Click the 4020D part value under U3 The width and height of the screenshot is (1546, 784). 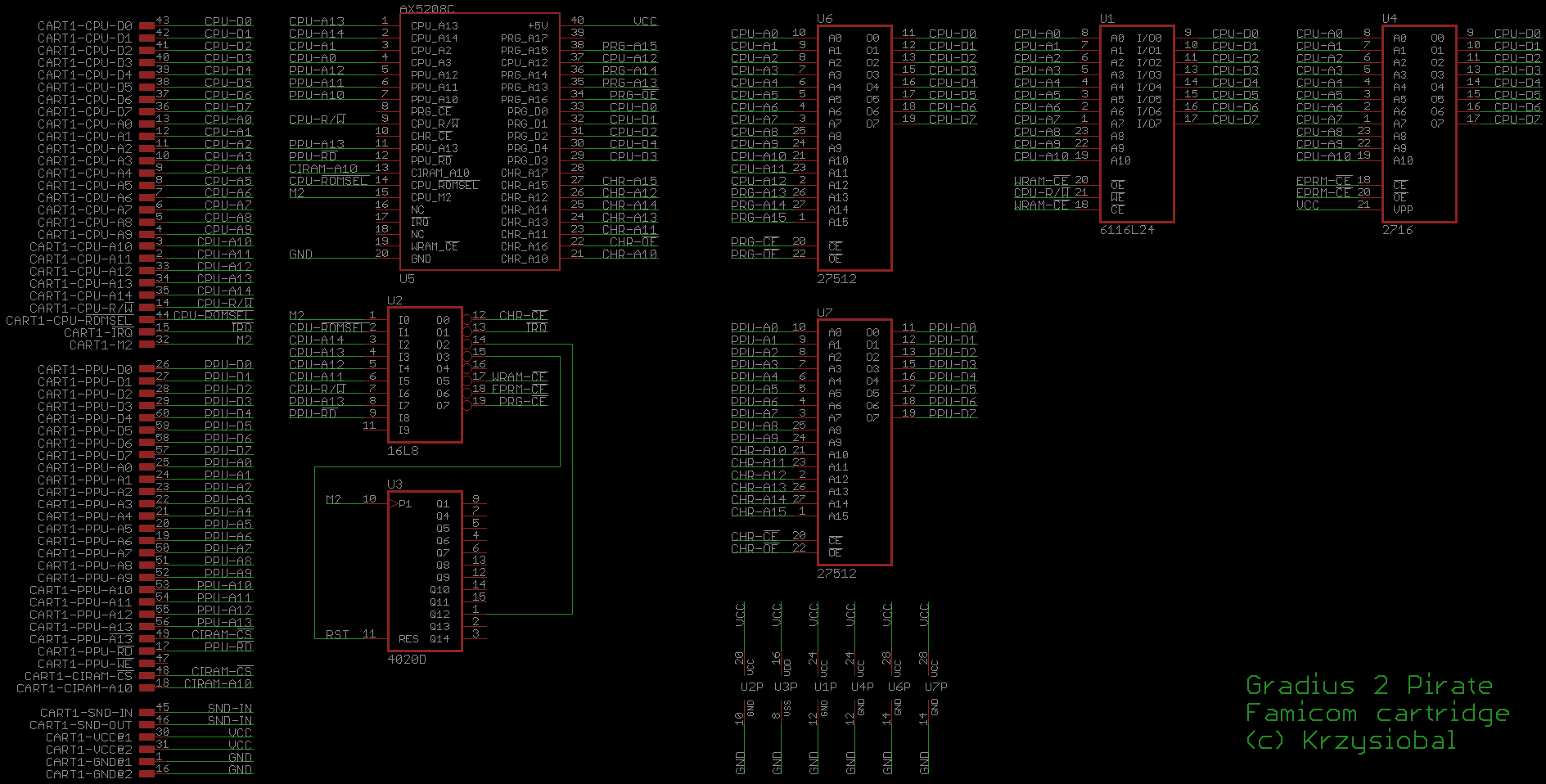[407, 660]
